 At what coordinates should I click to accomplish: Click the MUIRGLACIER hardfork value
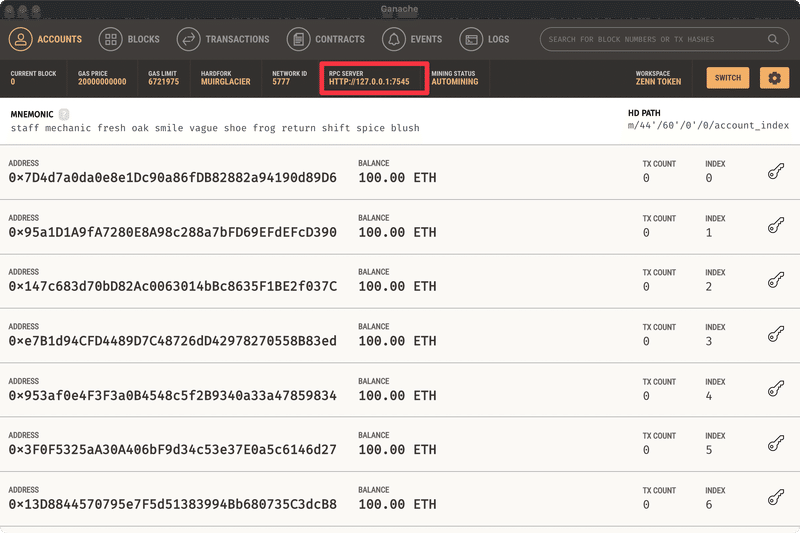(x=226, y=82)
